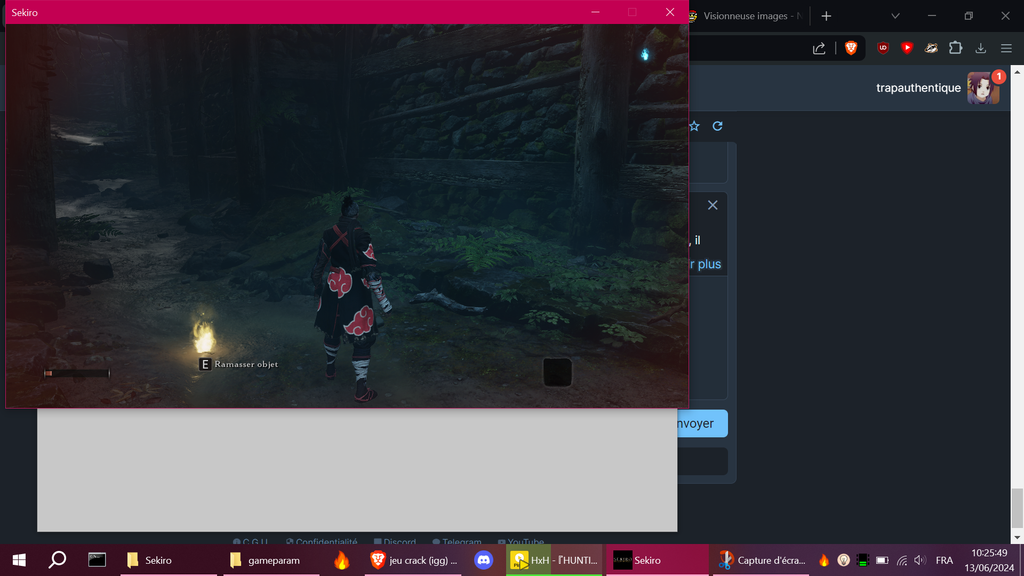
Task: Toggle the FRA keyboard language indicator
Action: click(x=944, y=561)
